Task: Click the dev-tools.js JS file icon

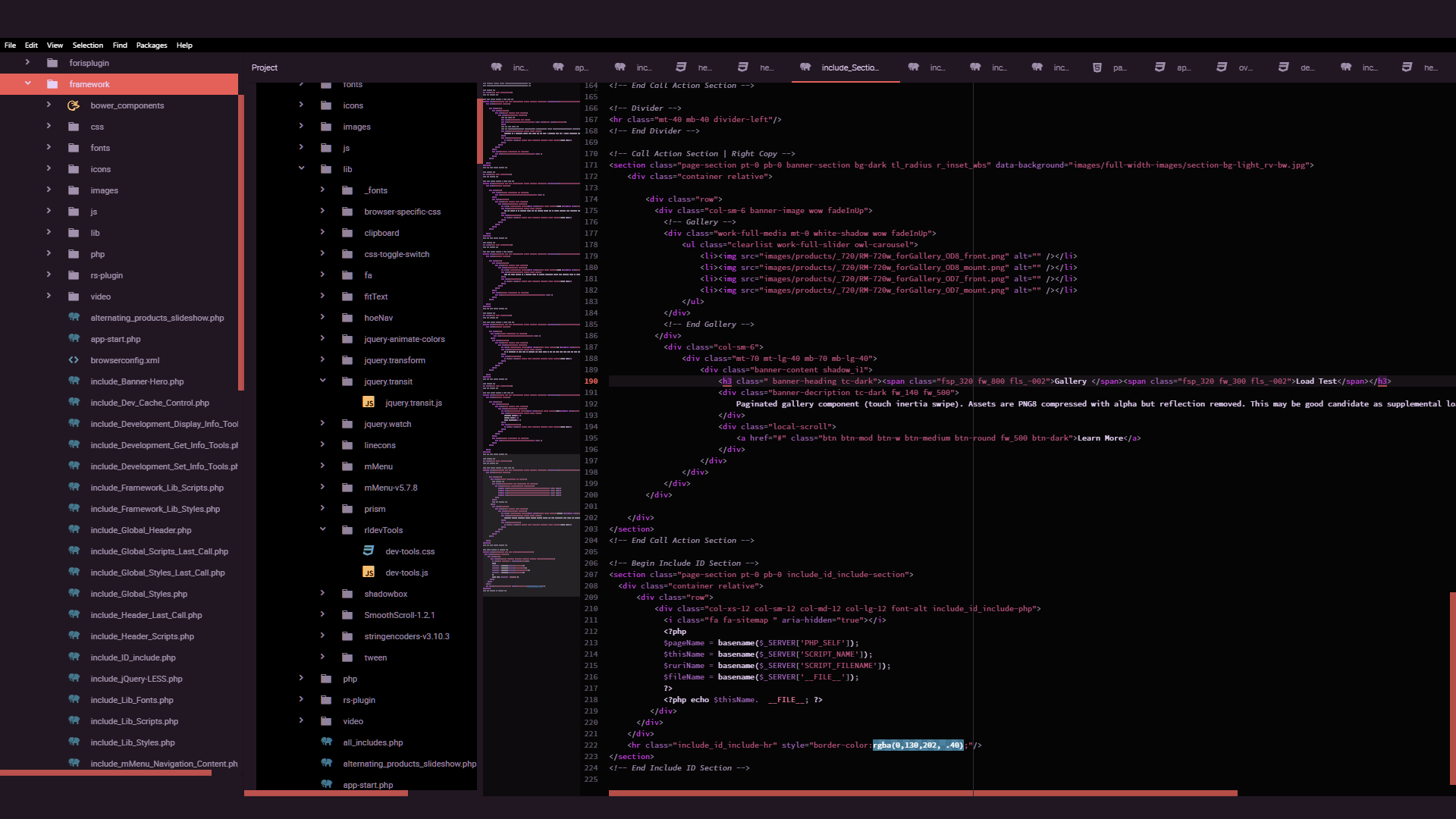Action: tap(369, 573)
